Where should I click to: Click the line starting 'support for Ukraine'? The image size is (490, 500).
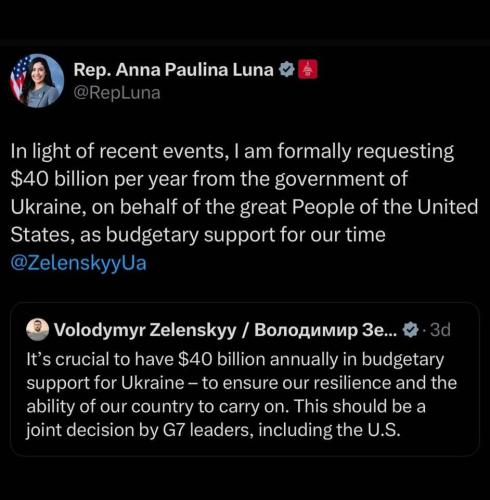242,383
